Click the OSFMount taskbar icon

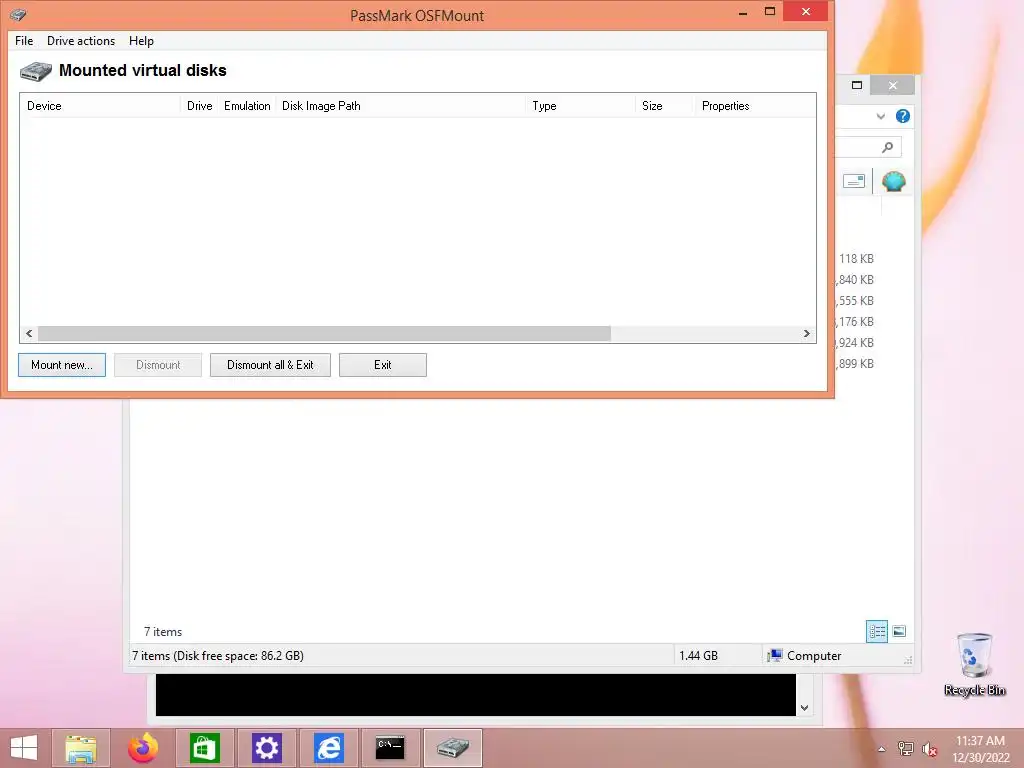(453, 748)
